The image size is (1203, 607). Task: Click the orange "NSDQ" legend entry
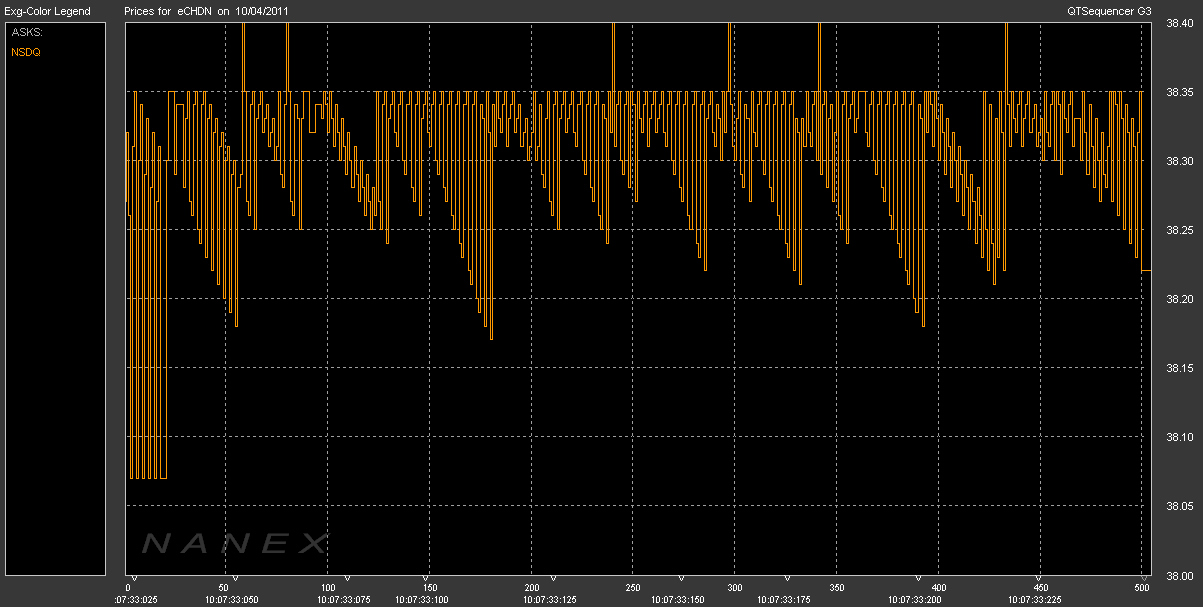click(25, 52)
